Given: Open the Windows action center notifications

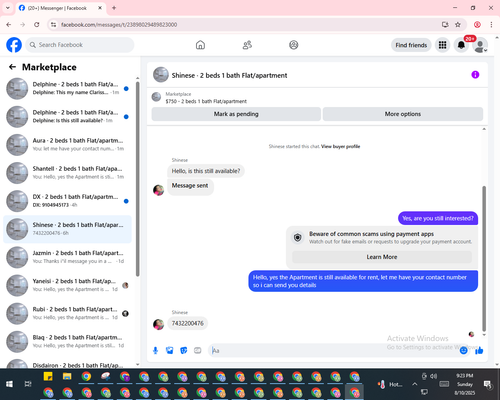Looking at the screenshot, I should click(x=488, y=384).
